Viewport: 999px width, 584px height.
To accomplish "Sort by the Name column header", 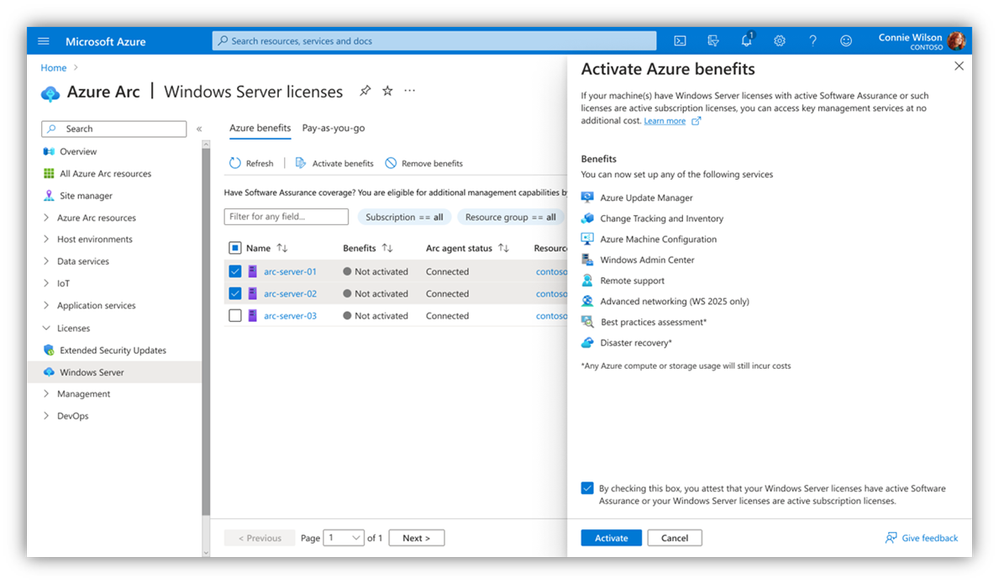I will 267,248.
